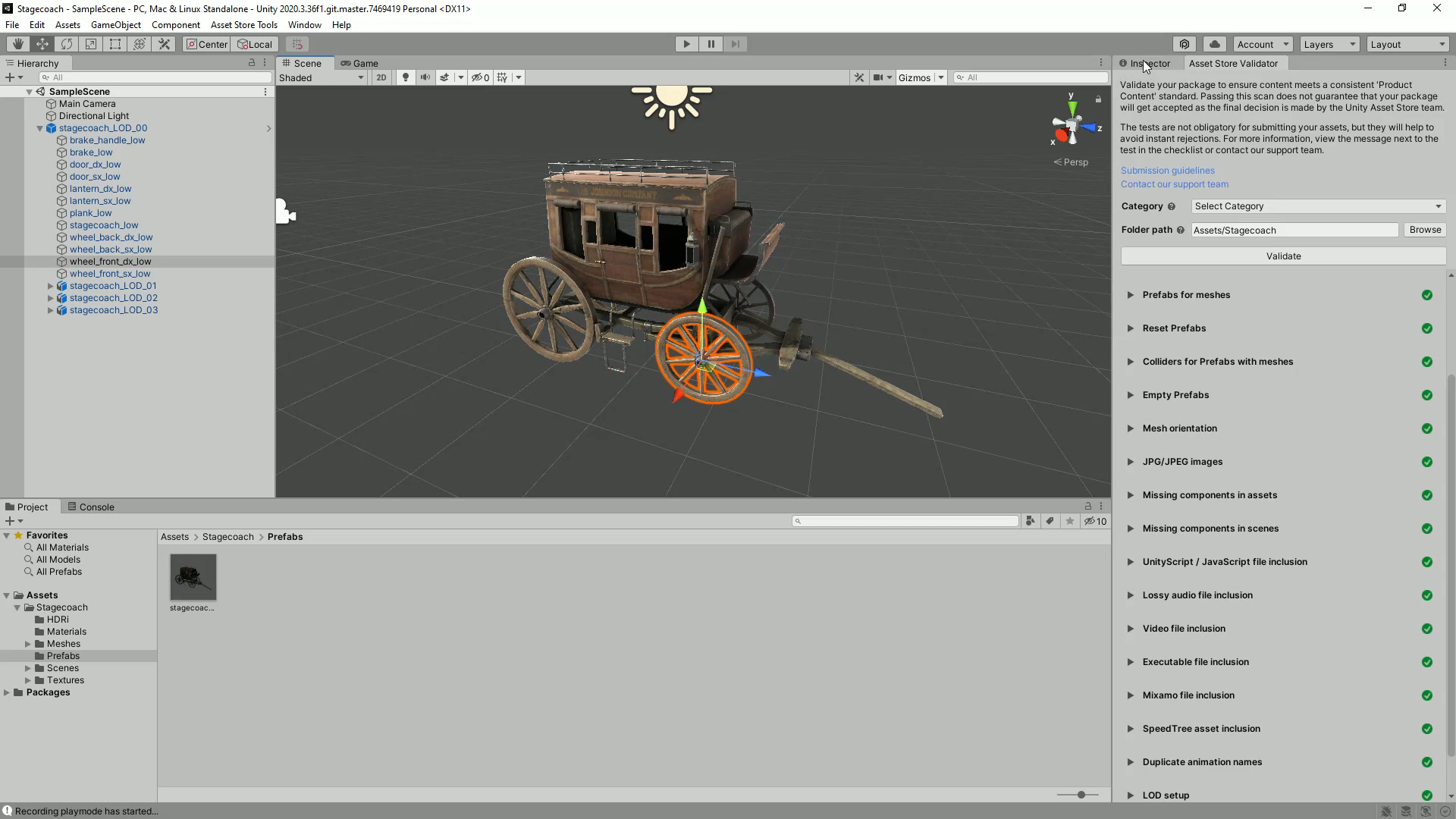Toggle hidden objects visibility counter
Screen dimensions: 1456x819
[481, 77]
